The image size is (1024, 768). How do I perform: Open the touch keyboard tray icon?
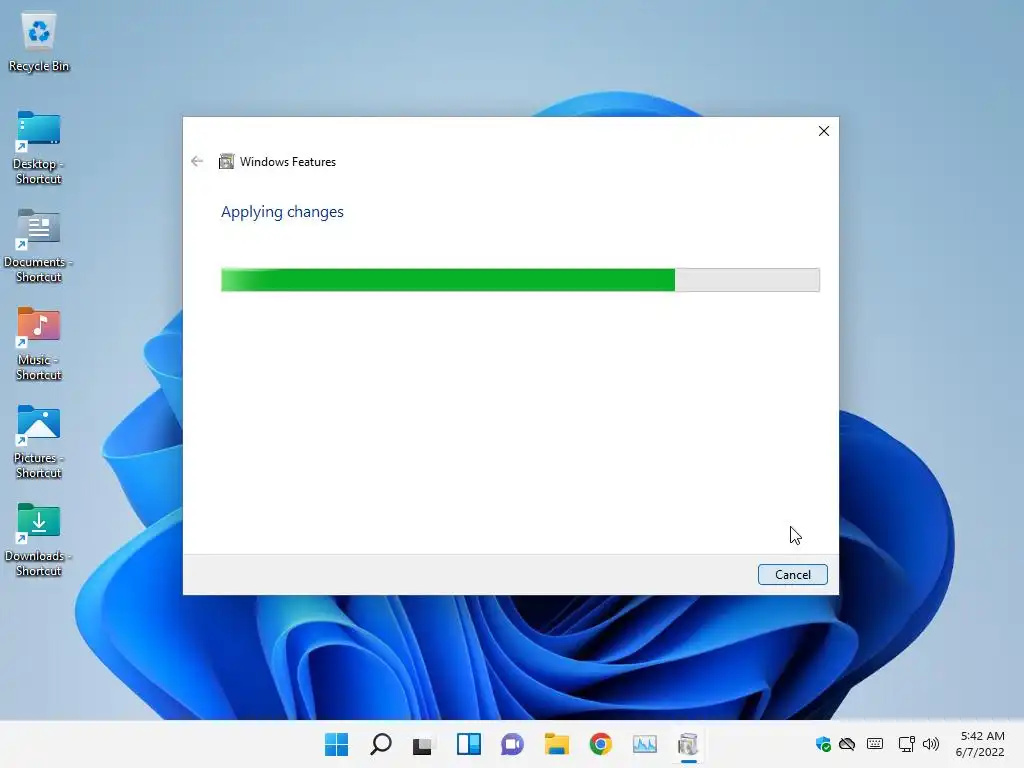coord(875,744)
